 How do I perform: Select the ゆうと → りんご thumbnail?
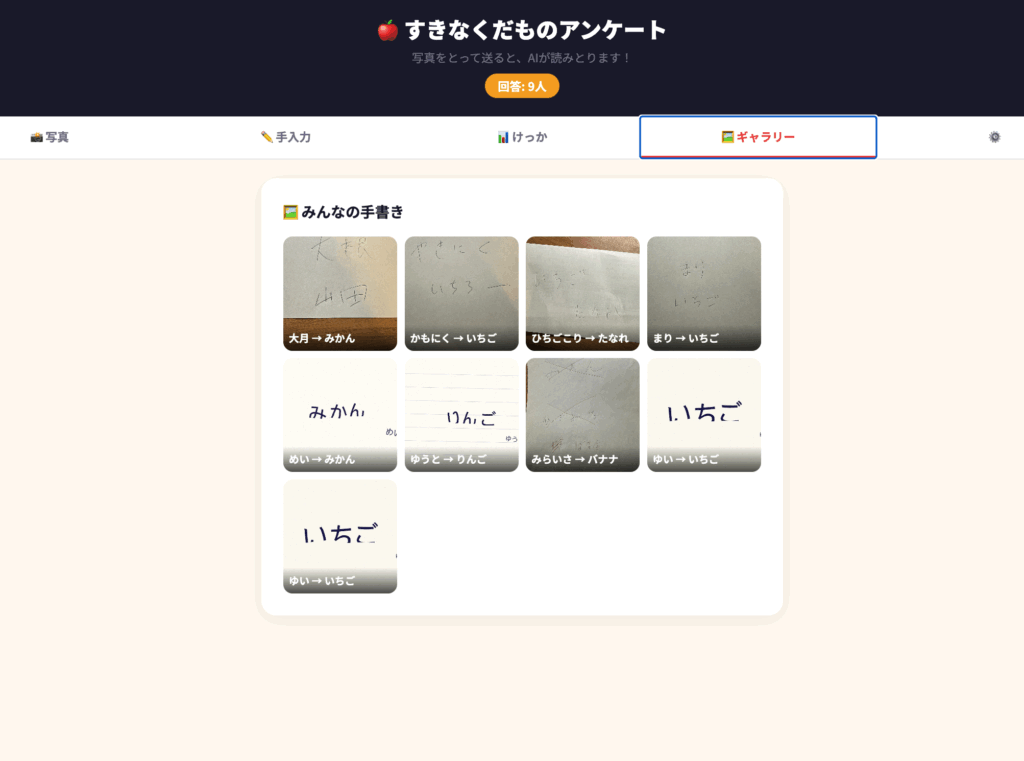click(461, 415)
